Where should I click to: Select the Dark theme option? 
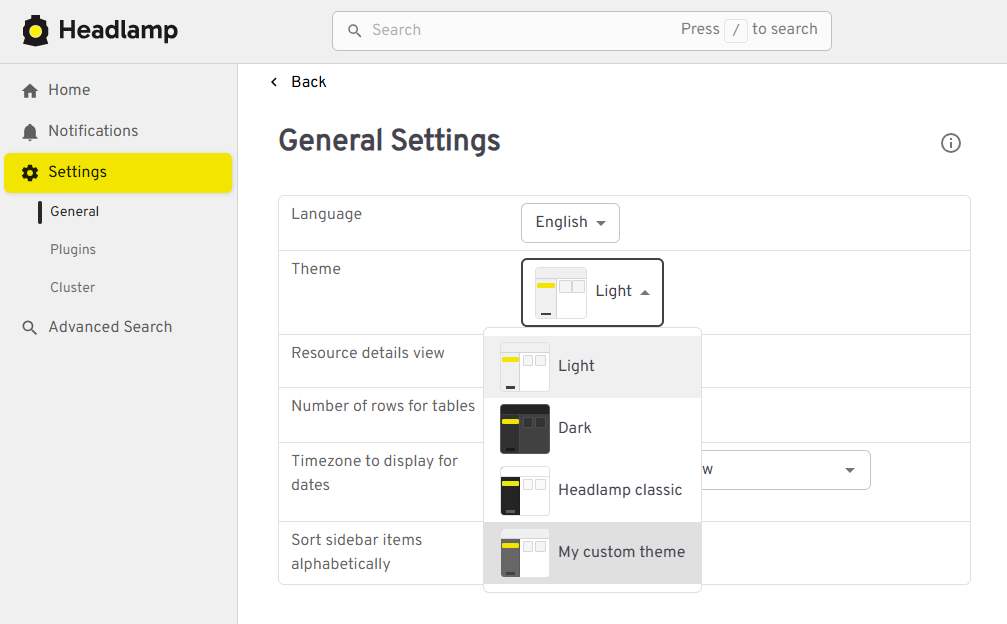click(x=592, y=429)
